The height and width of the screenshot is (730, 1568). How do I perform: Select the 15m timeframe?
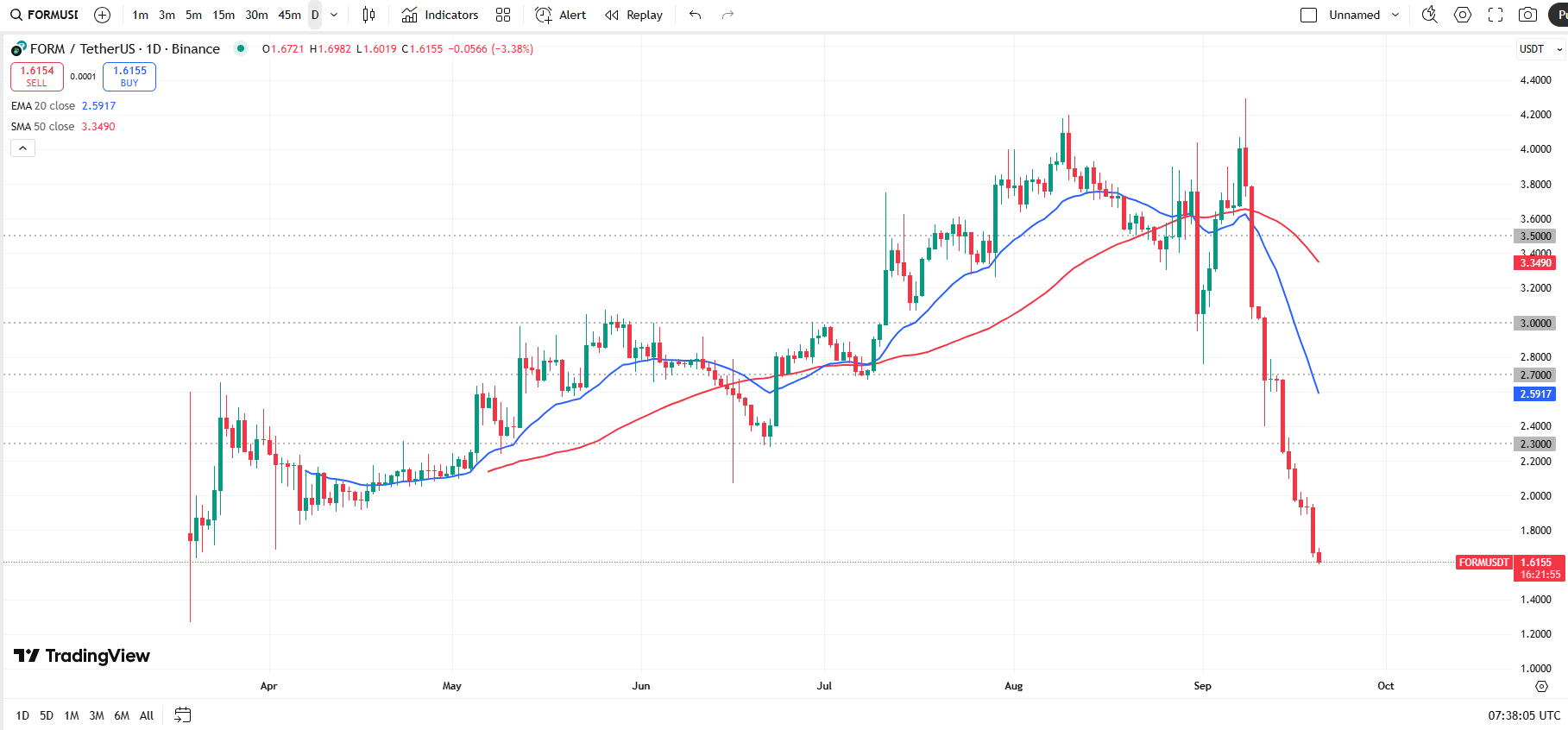(x=224, y=15)
